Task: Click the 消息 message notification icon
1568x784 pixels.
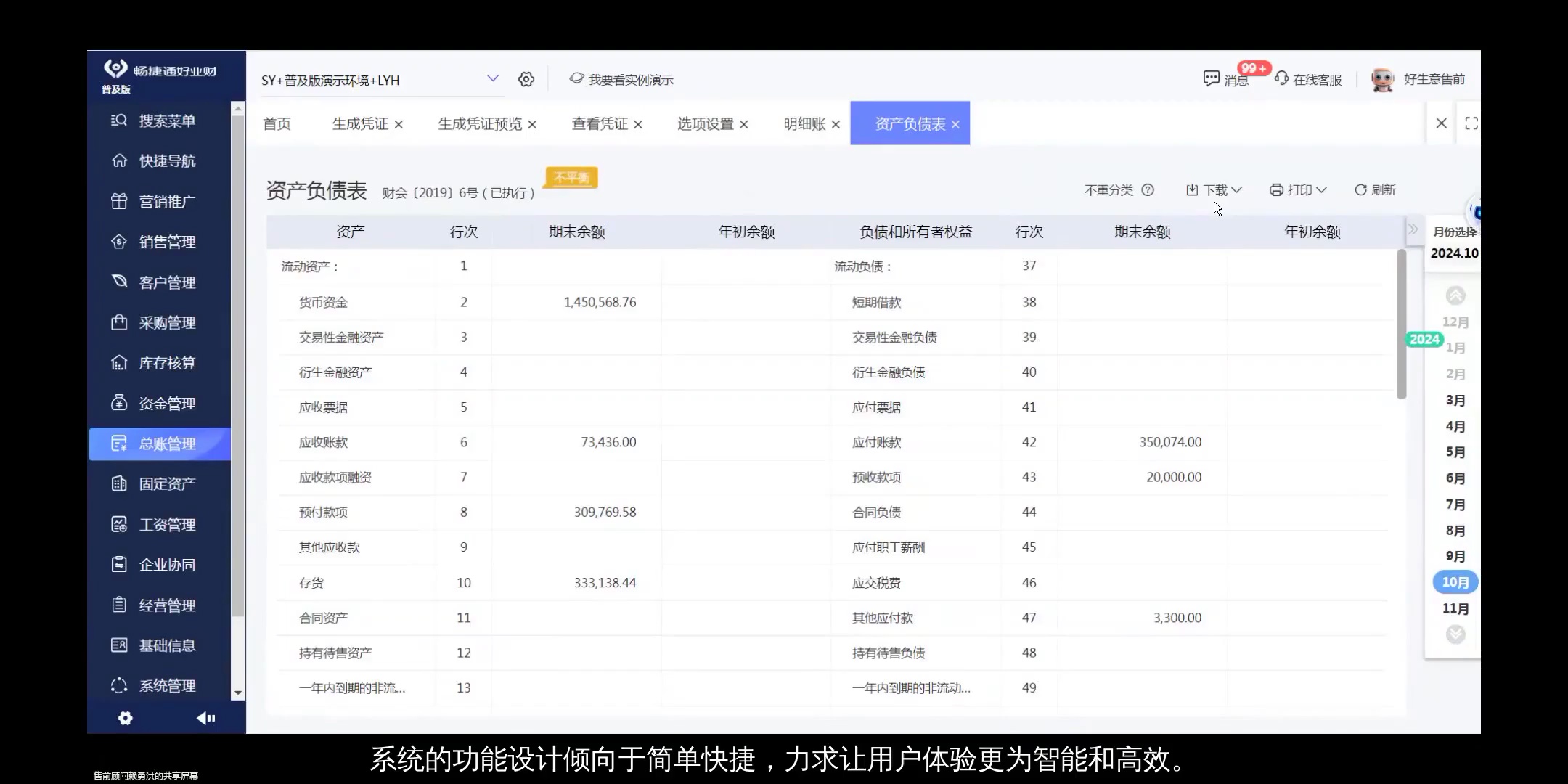Action: (1211, 79)
